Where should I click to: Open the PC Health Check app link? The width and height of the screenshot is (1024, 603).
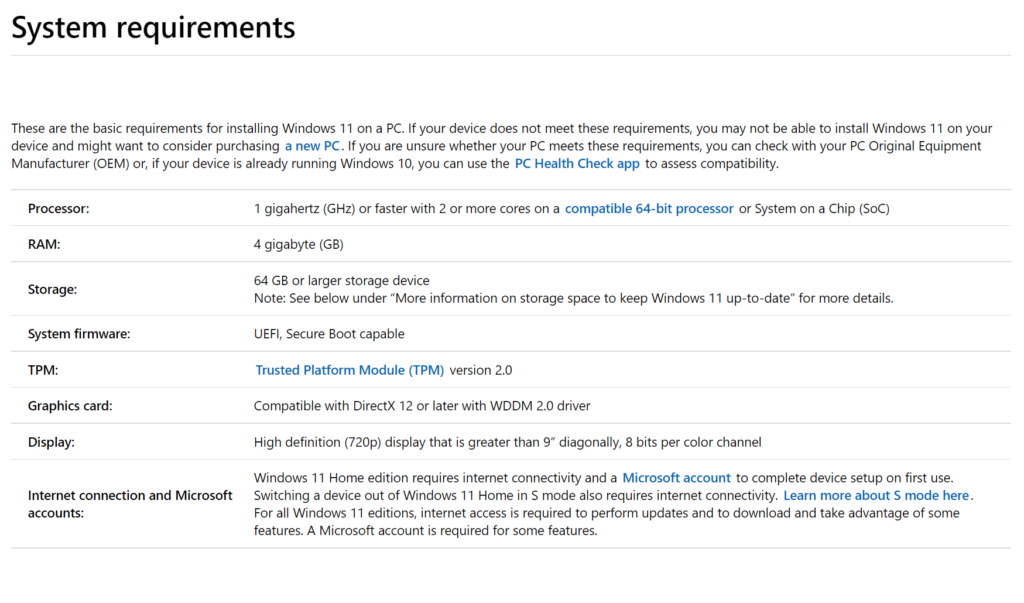(x=577, y=163)
